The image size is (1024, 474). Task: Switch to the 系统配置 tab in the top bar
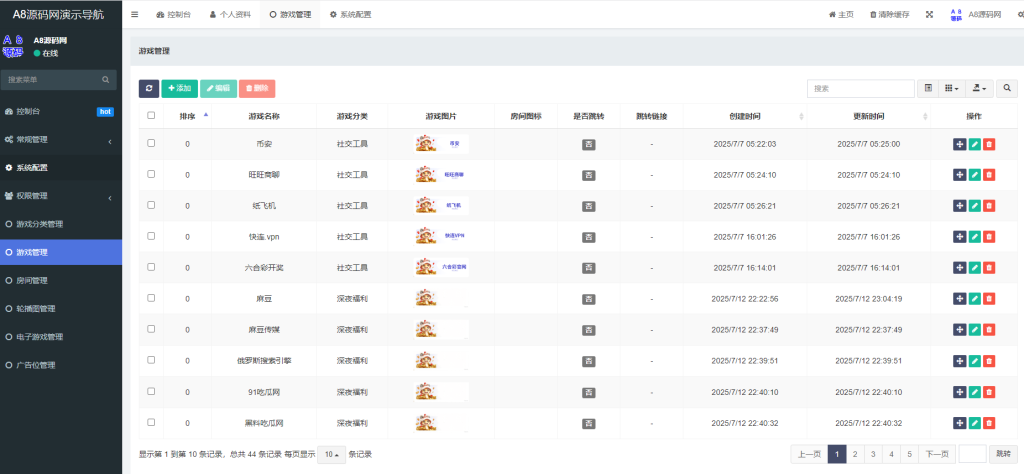click(x=351, y=14)
